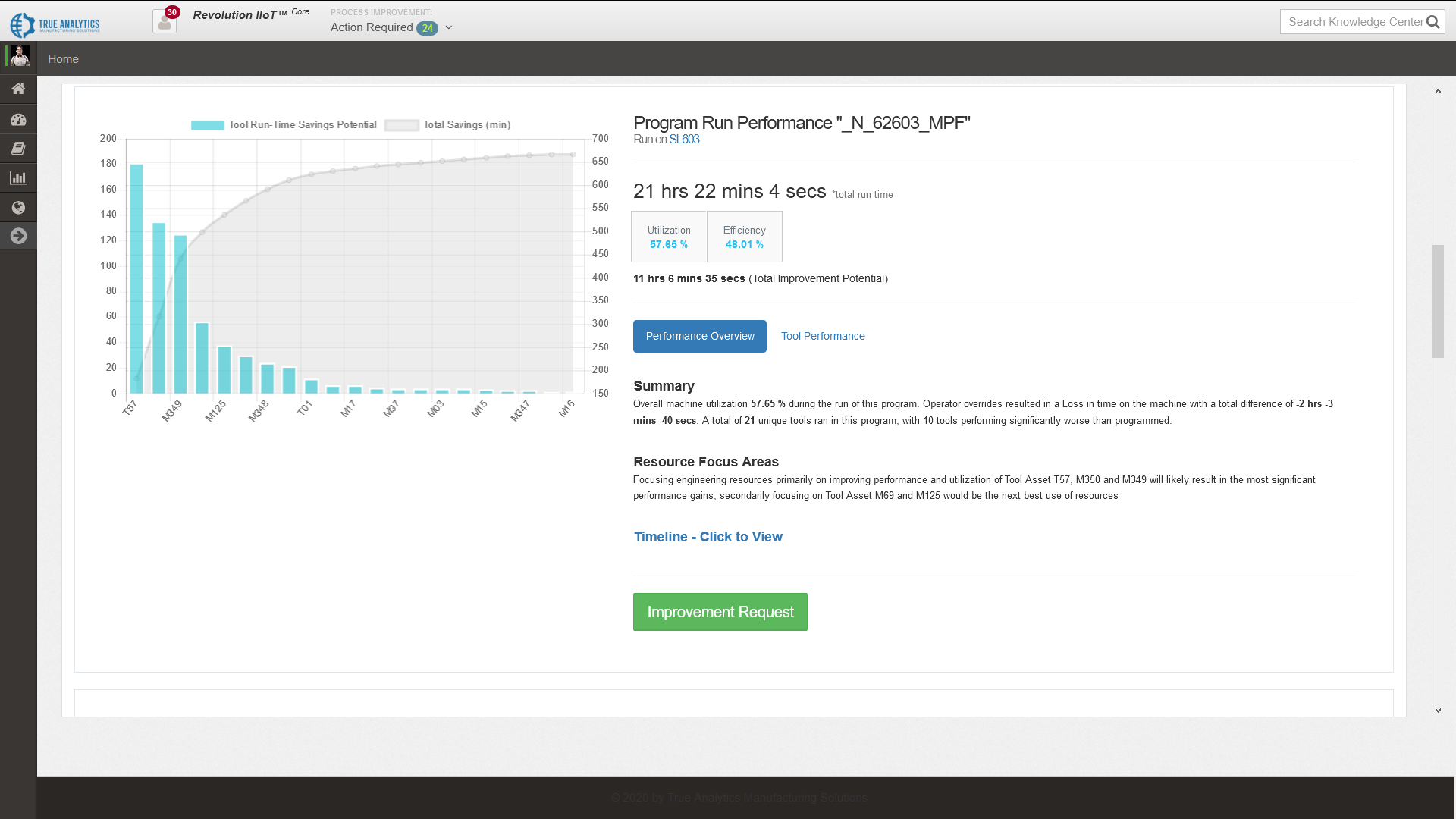Expand the Action Required dropdown
This screenshot has height=819, width=1456.
pyautogui.click(x=447, y=27)
